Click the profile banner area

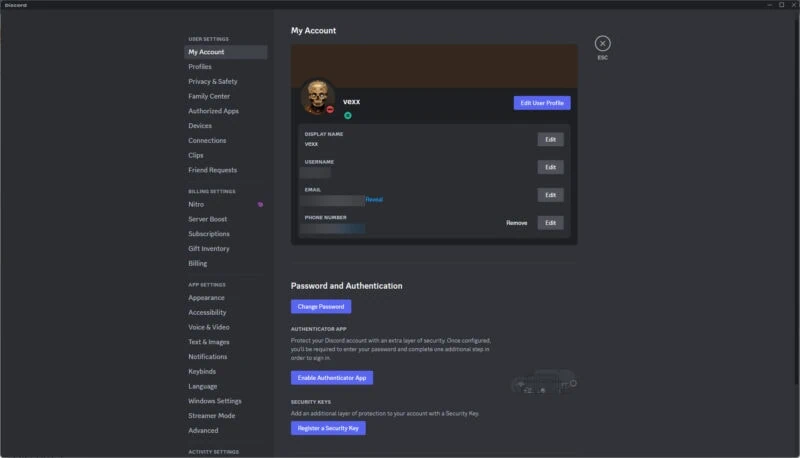(434, 66)
